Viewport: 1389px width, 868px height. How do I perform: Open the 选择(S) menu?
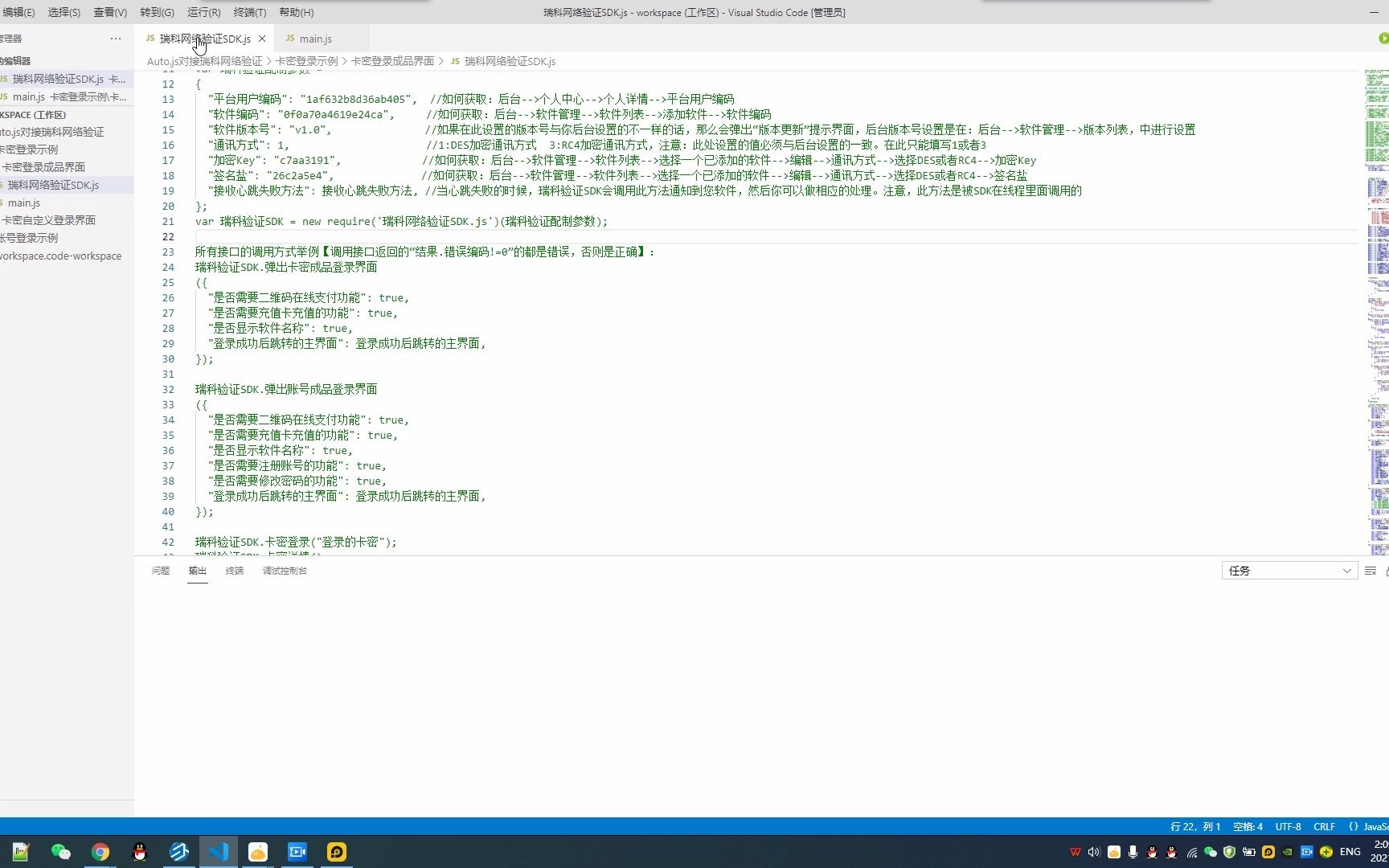pyautogui.click(x=64, y=12)
